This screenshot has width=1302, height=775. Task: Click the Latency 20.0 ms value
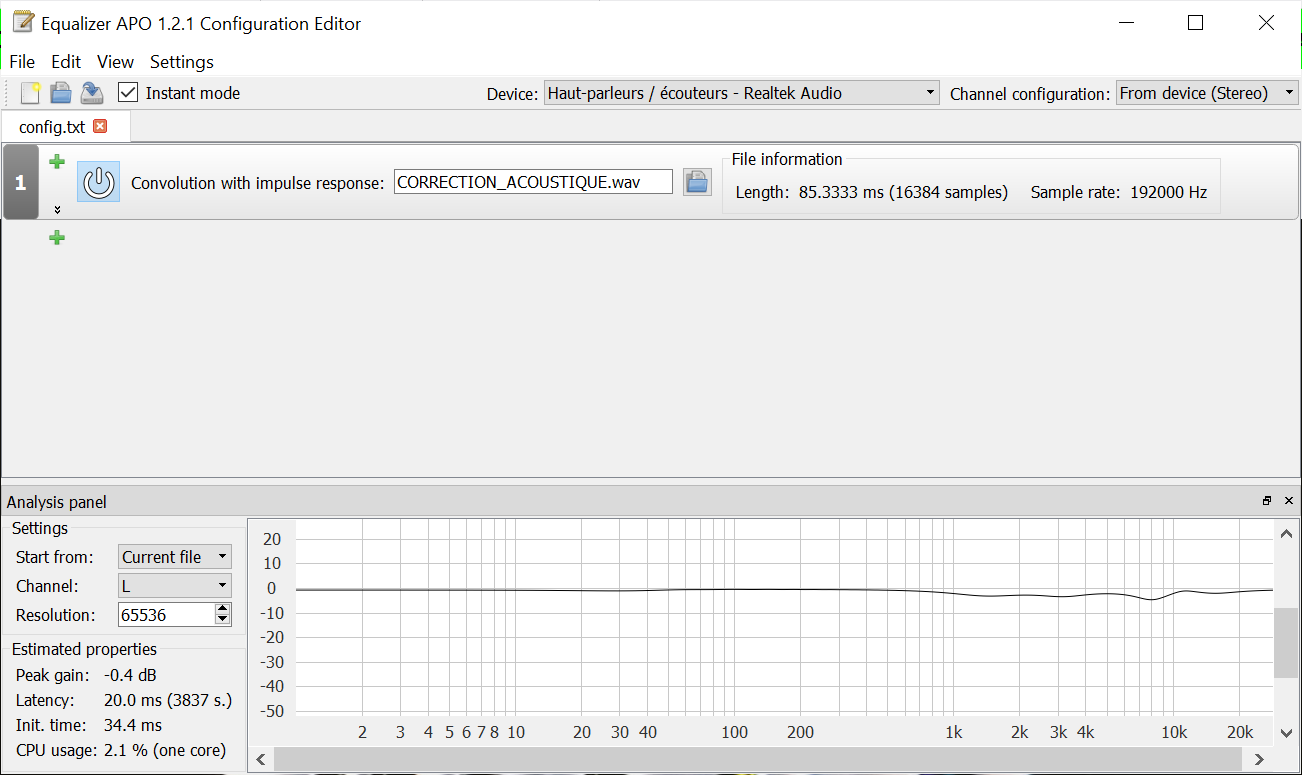coord(167,700)
